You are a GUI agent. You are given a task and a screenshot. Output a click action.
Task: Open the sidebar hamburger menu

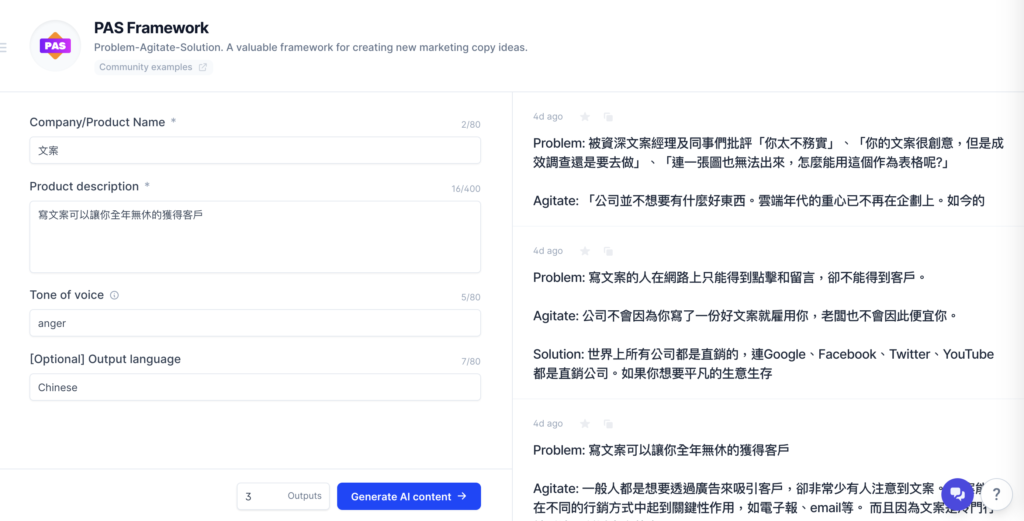4,47
